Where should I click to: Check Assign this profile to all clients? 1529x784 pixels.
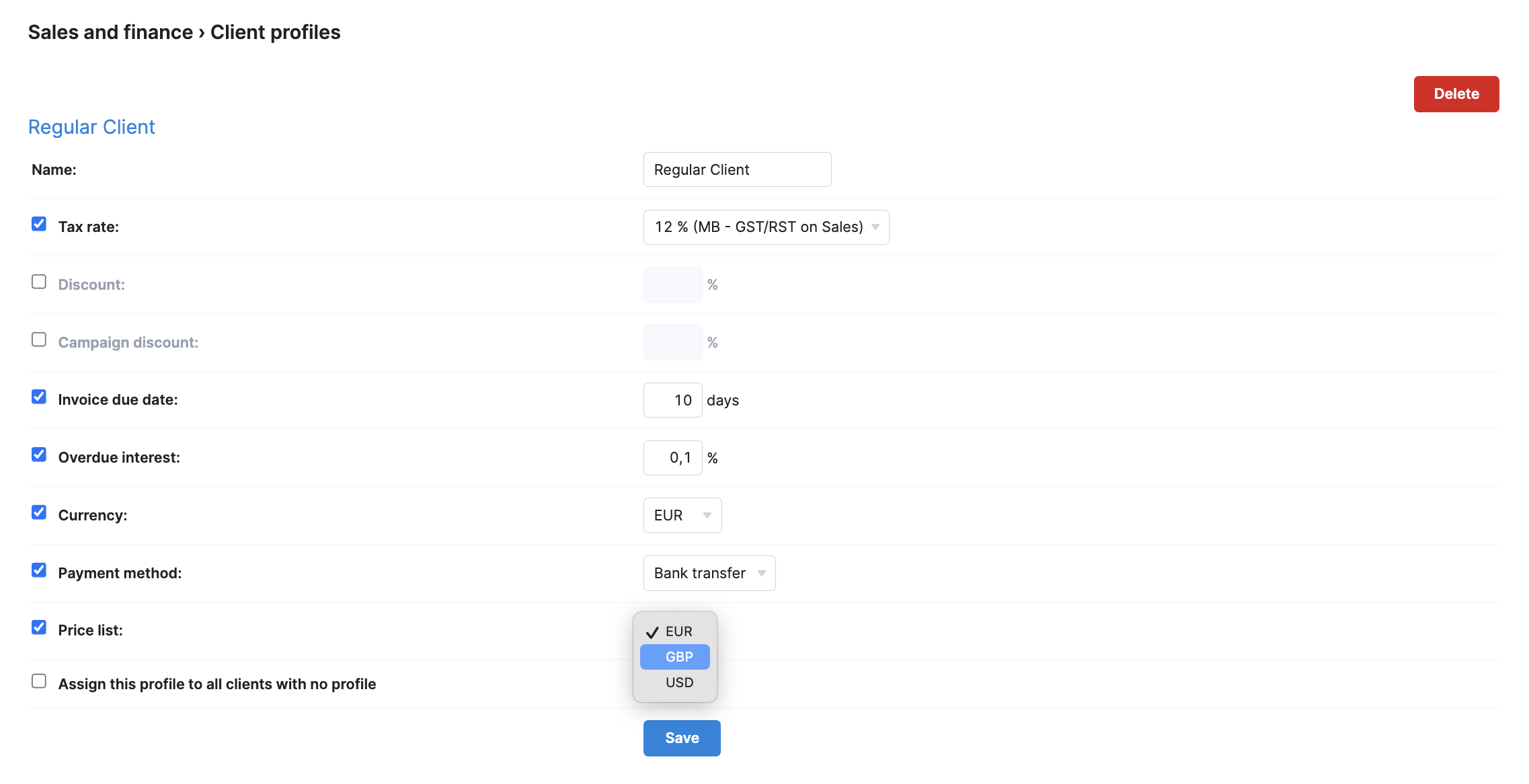[x=39, y=681]
